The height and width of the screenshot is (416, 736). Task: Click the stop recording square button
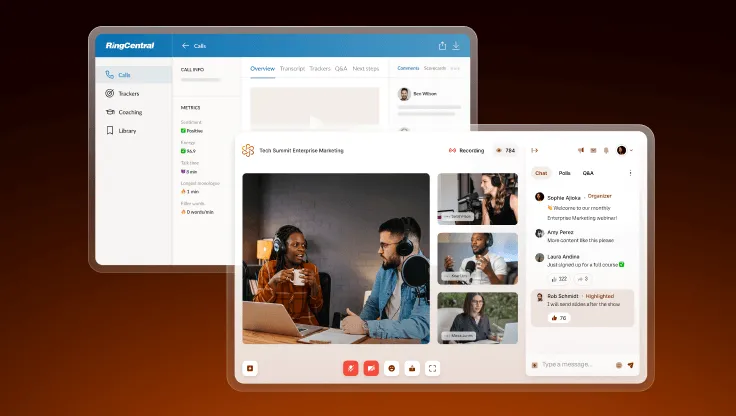250,368
